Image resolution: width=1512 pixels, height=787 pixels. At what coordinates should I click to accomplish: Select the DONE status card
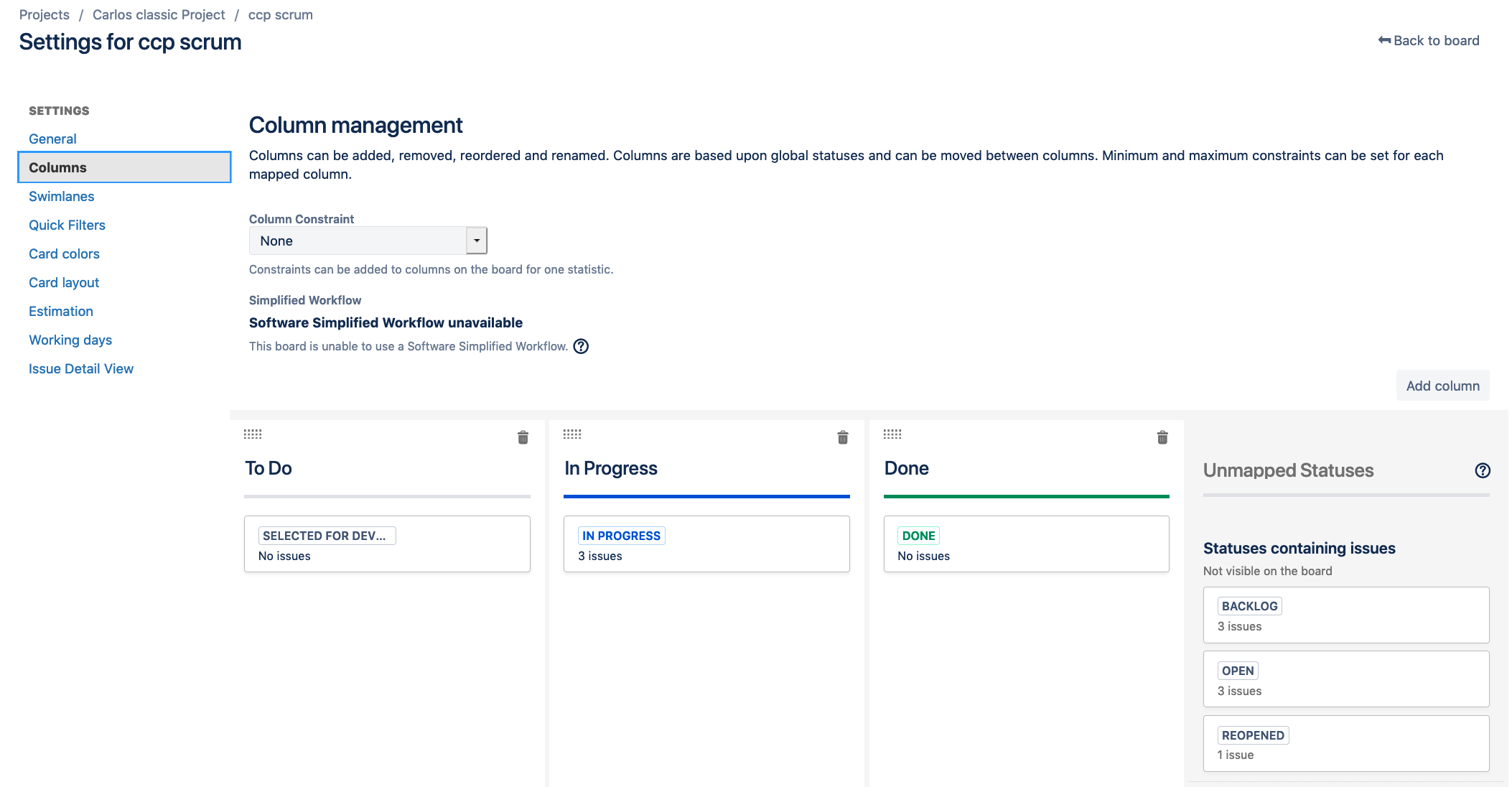(1027, 544)
